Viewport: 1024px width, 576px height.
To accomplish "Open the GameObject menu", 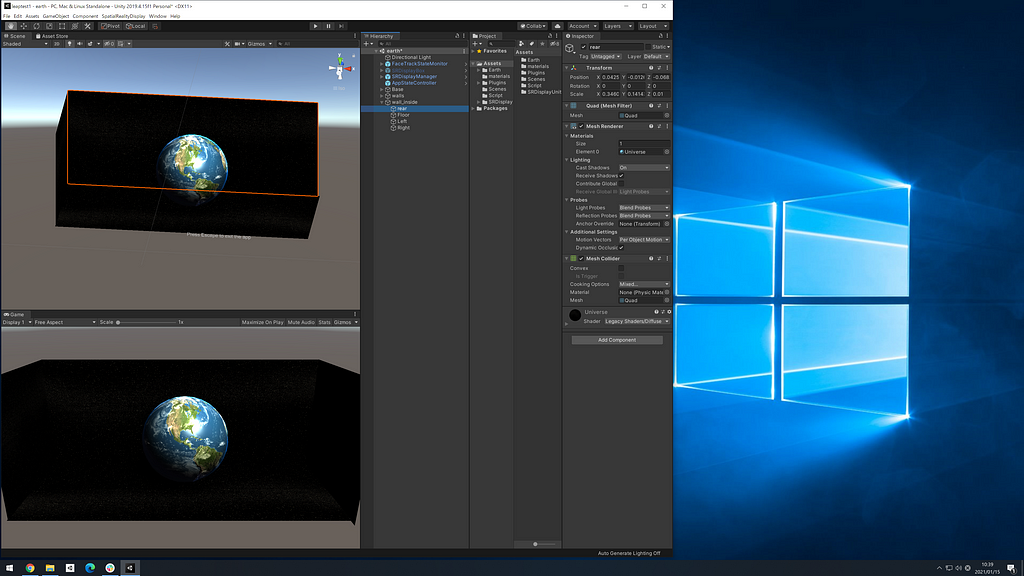I will (56, 16).
